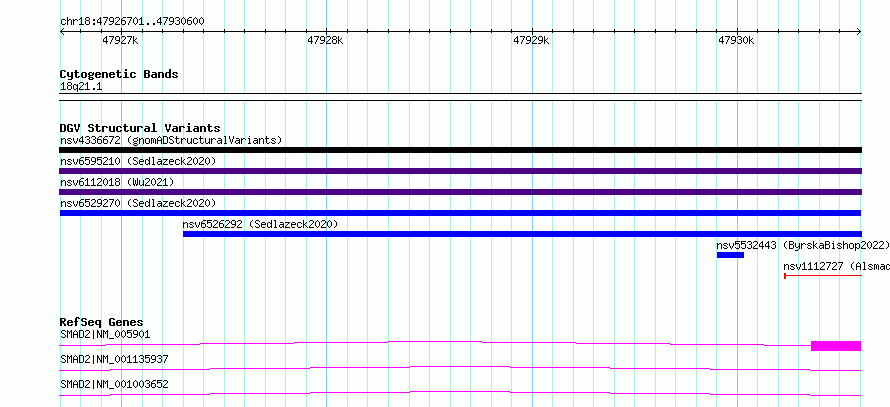
Task: Select the RefSeq Genes track title
Action: point(102,322)
